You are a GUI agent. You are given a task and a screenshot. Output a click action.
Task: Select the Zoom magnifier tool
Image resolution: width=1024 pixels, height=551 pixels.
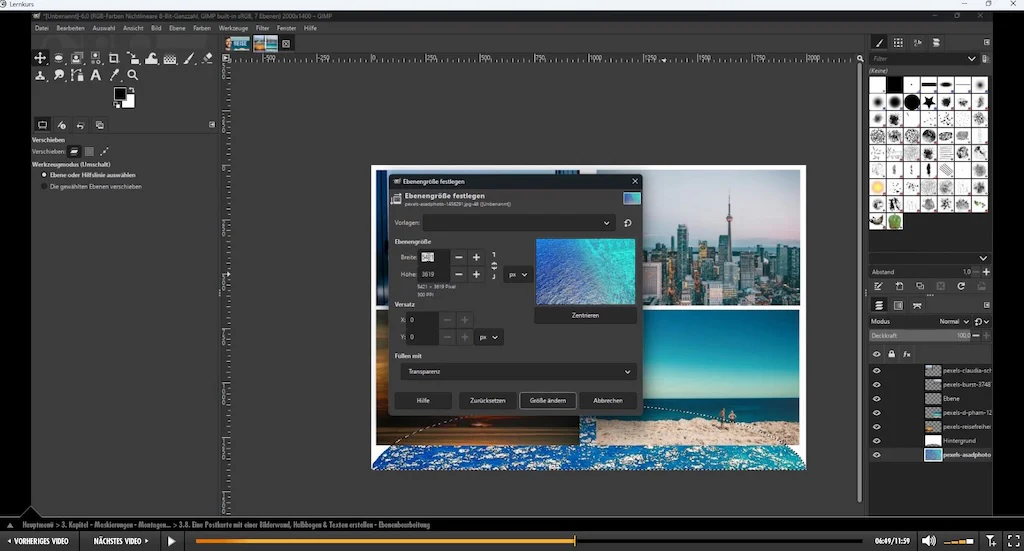click(133, 75)
